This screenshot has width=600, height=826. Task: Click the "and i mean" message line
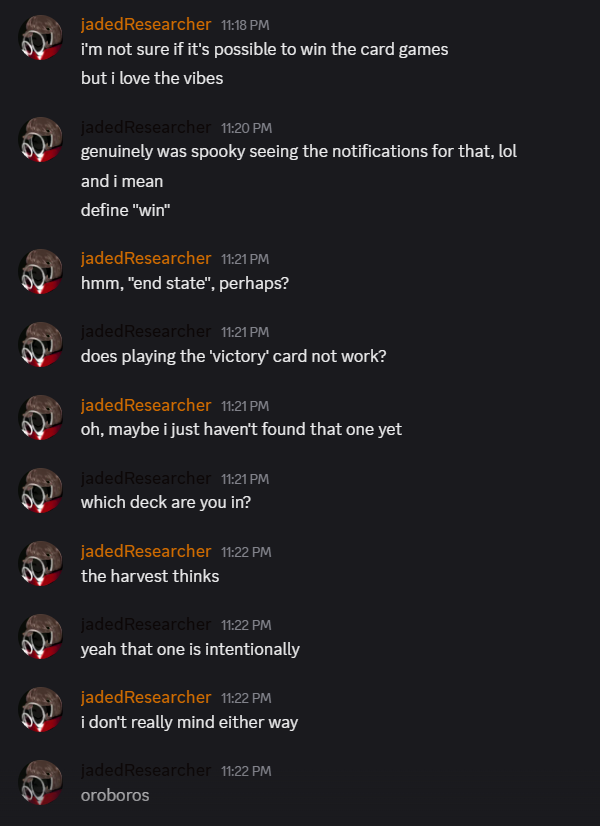pos(122,181)
